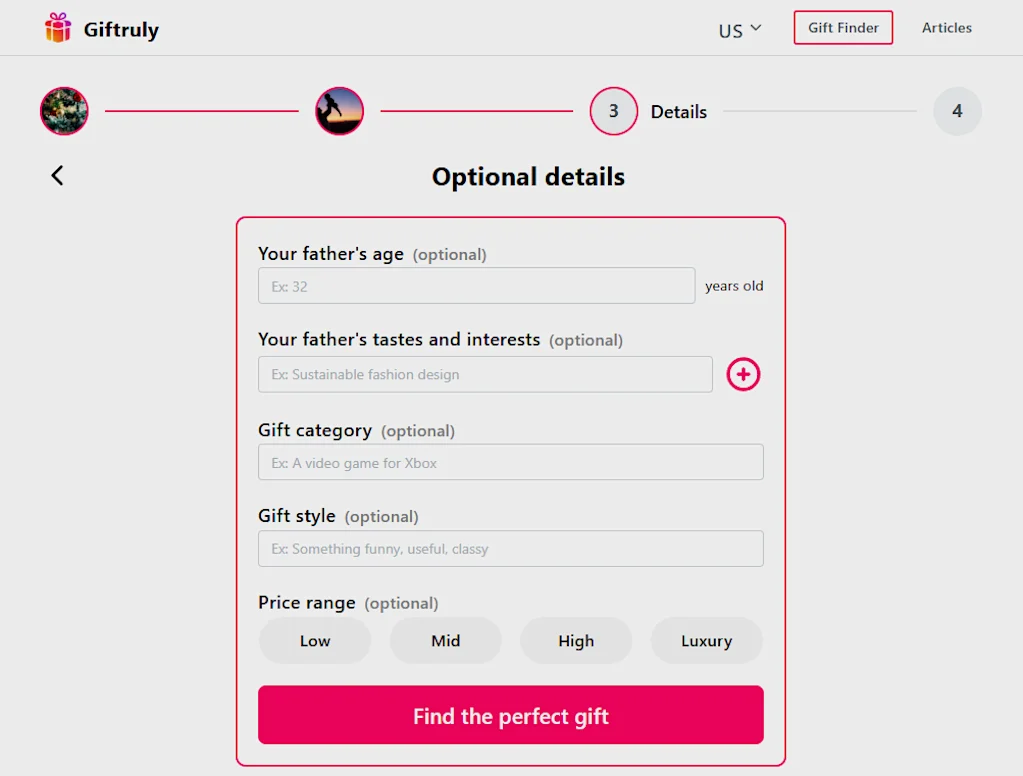Select the Luxury price range
Screen dimensions: 1023x776
(706, 641)
